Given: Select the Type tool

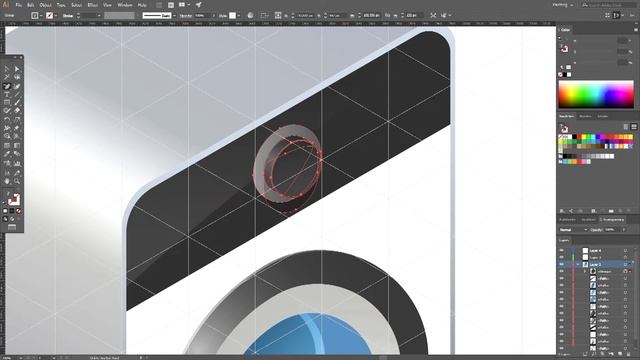Looking at the screenshot, I should (x=7, y=94).
